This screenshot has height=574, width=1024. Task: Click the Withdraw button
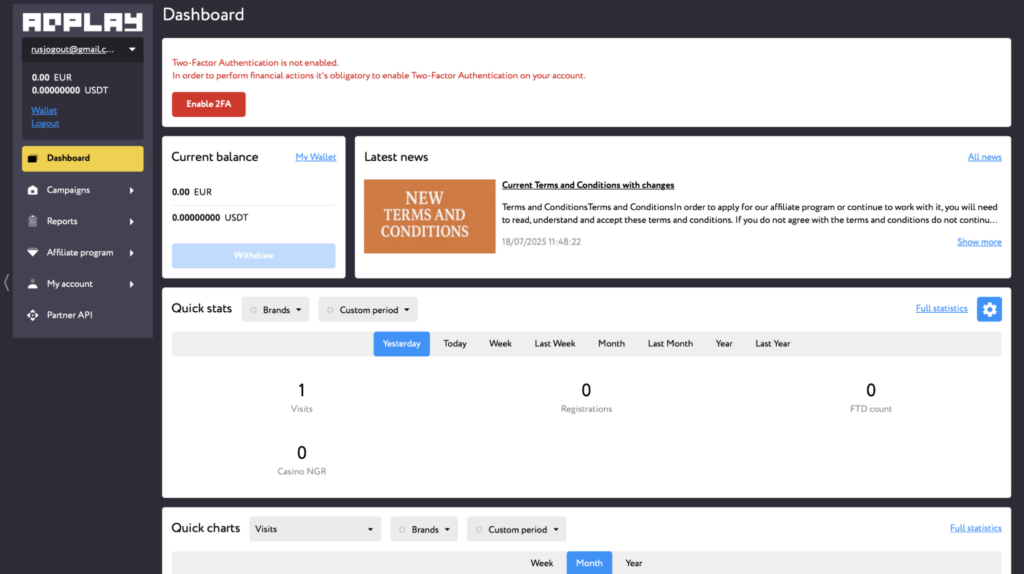pyautogui.click(x=254, y=255)
